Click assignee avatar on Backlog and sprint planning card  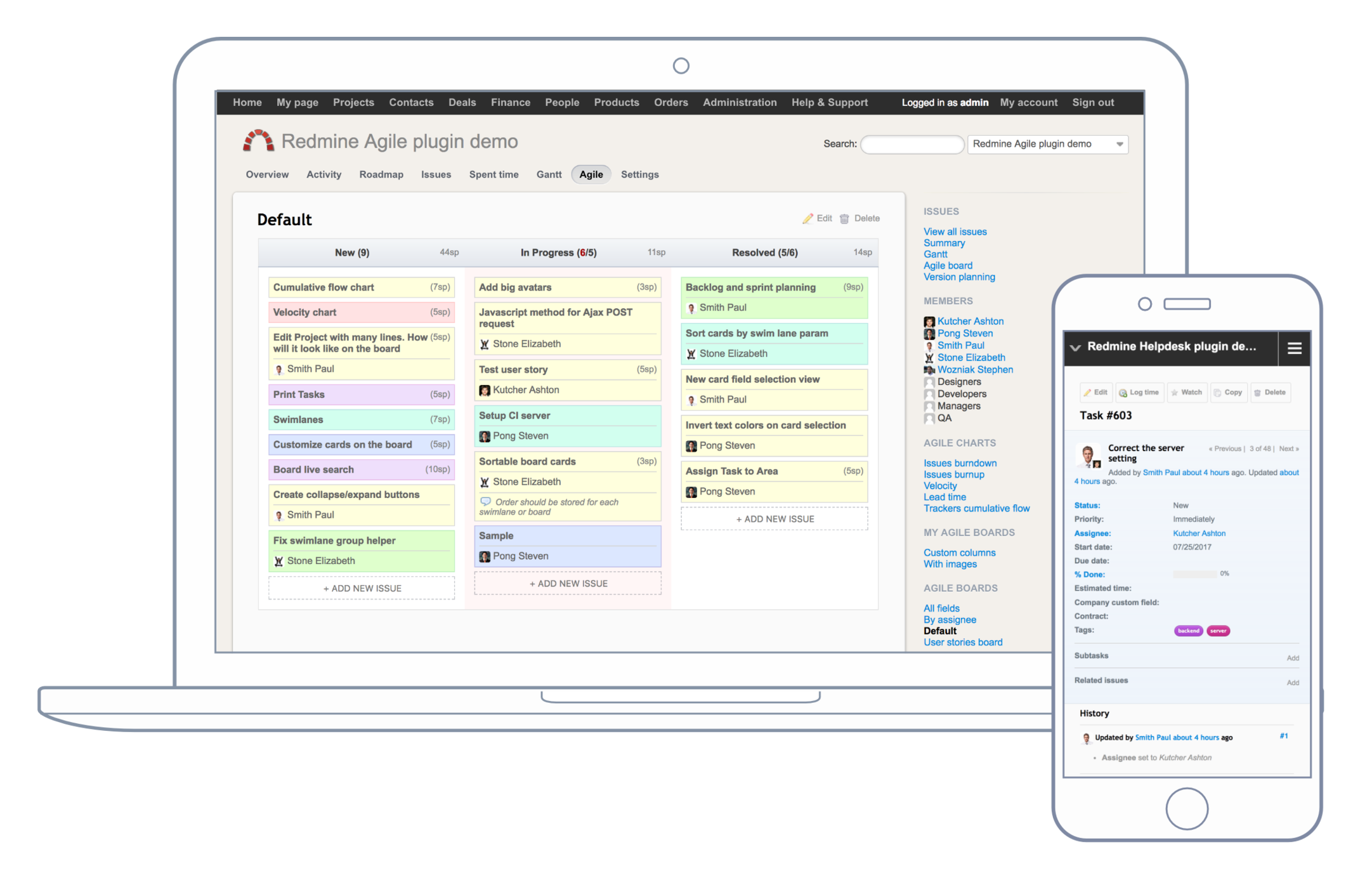click(x=691, y=308)
